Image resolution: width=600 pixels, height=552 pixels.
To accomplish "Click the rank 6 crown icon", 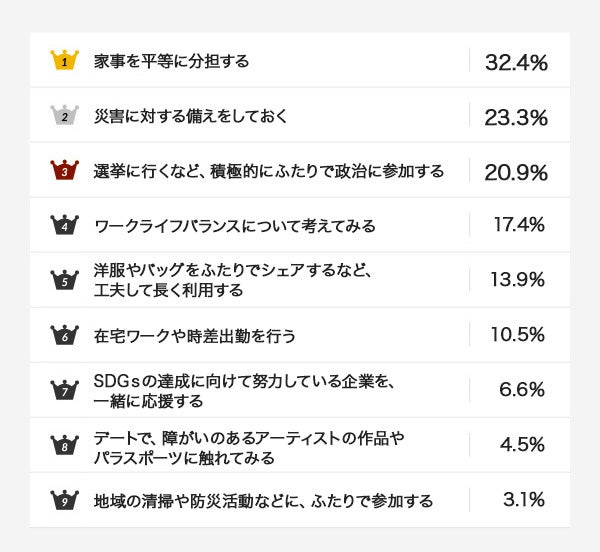I will 64,335.
